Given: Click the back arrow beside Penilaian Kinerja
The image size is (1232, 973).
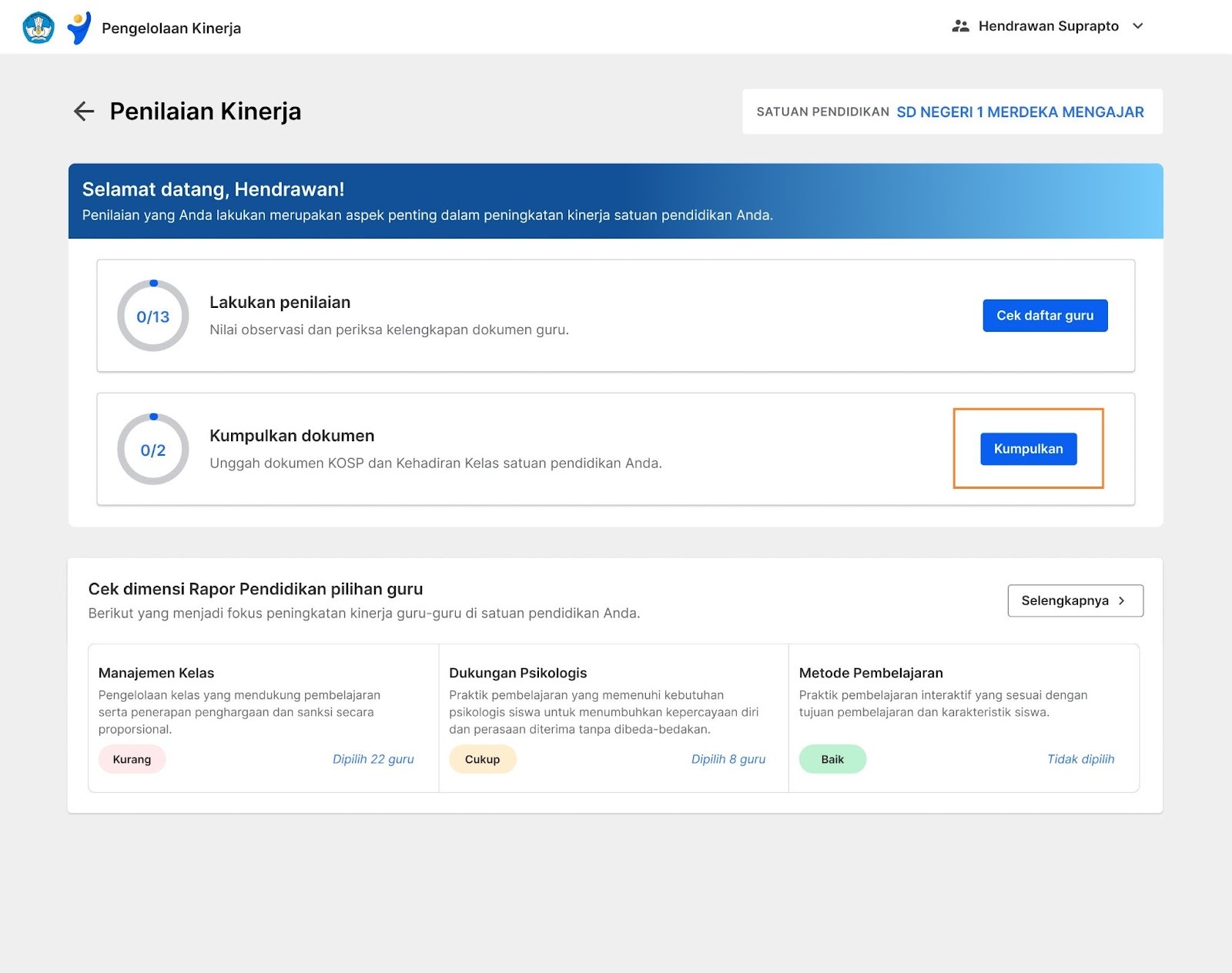Looking at the screenshot, I should click(x=84, y=112).
